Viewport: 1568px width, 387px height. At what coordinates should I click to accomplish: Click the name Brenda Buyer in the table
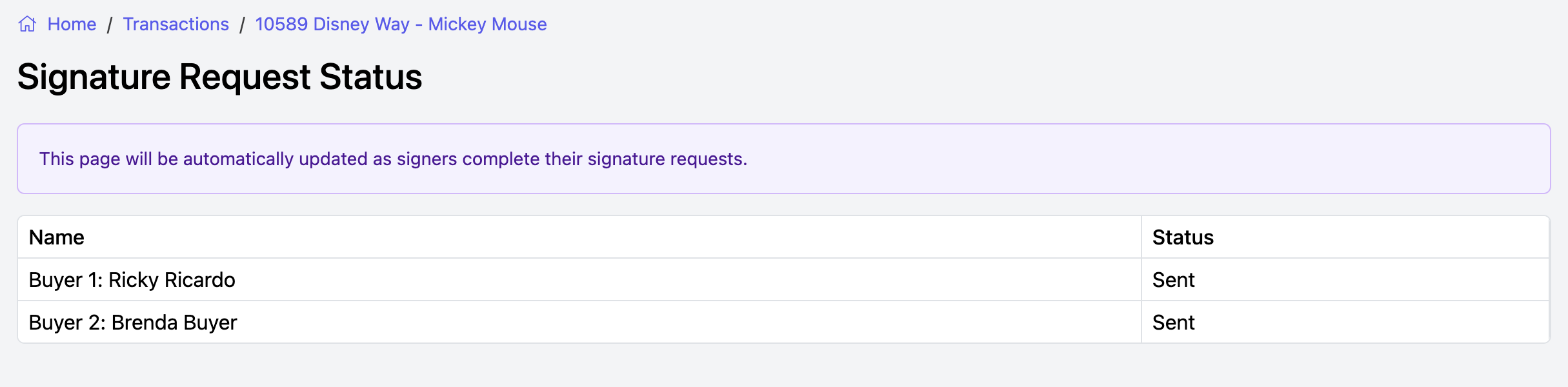[x=174, y=322]
